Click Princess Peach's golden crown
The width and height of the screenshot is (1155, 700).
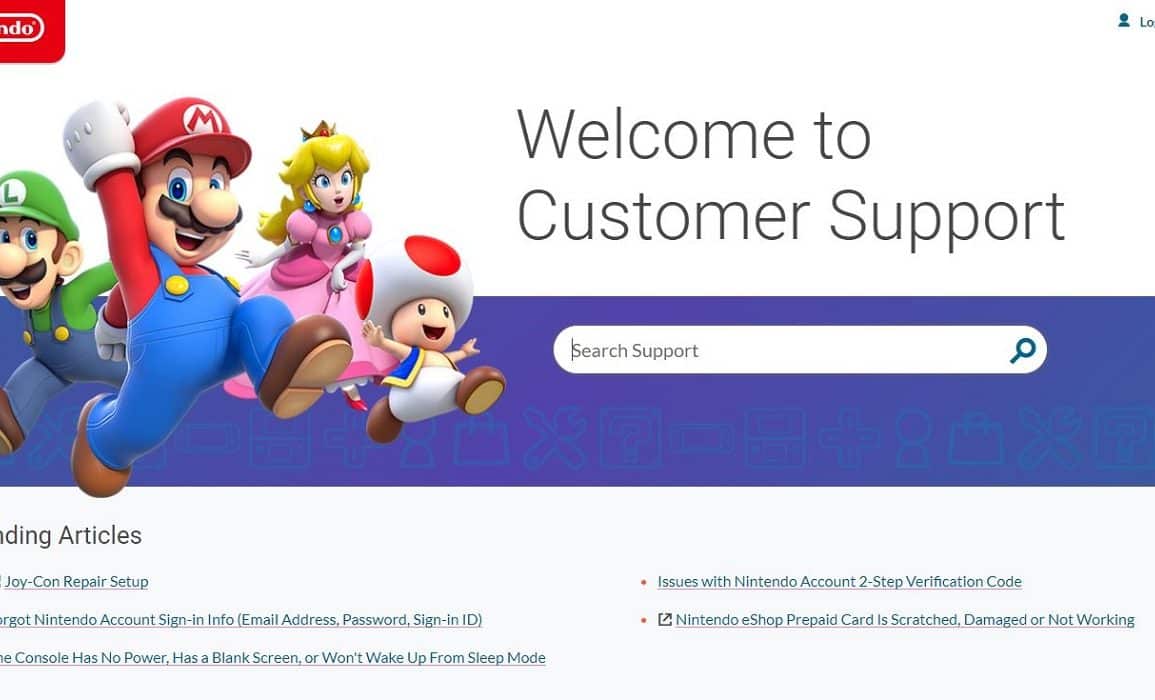tap(319, 131)
